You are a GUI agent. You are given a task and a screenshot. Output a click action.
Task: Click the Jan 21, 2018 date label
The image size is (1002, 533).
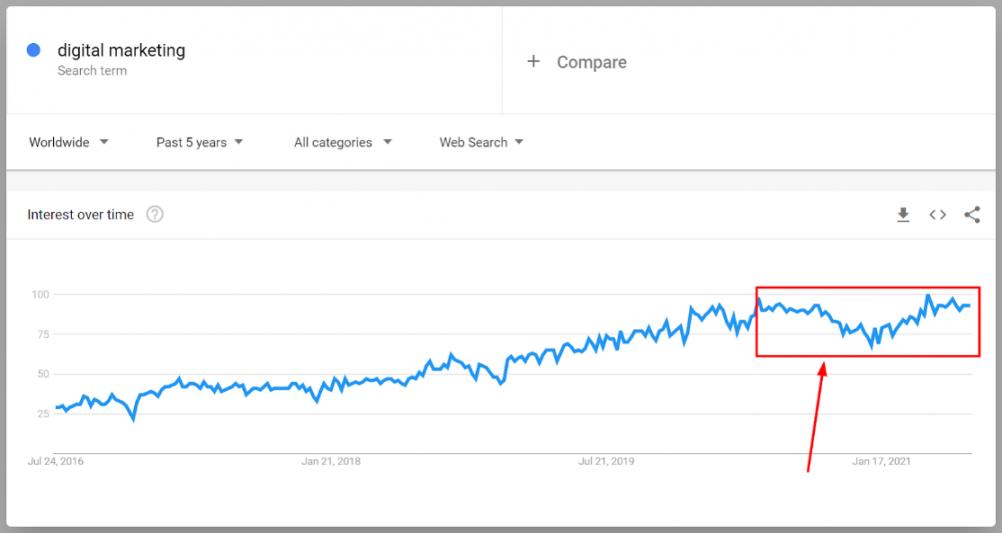click(331, 461)
